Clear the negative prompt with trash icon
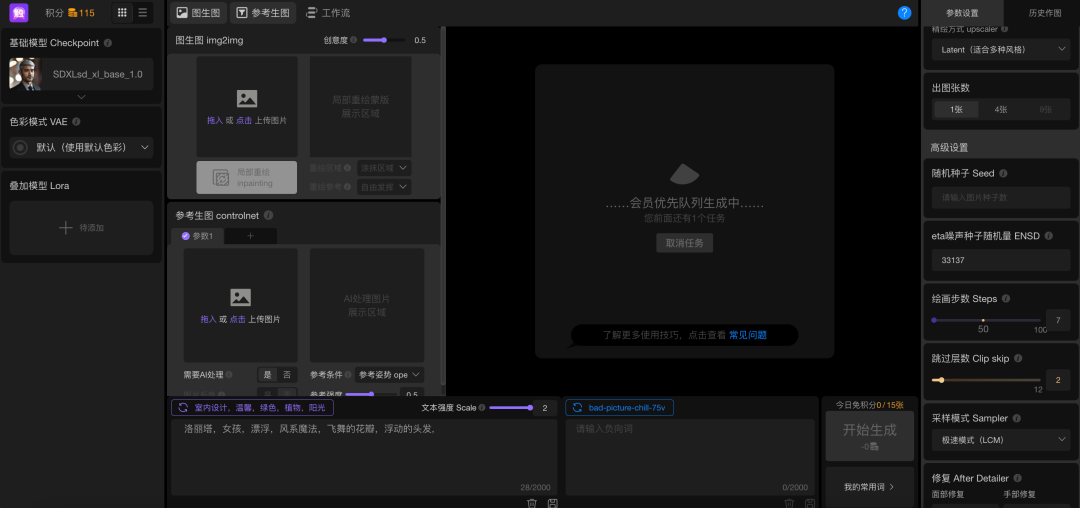 coord(789,503)
